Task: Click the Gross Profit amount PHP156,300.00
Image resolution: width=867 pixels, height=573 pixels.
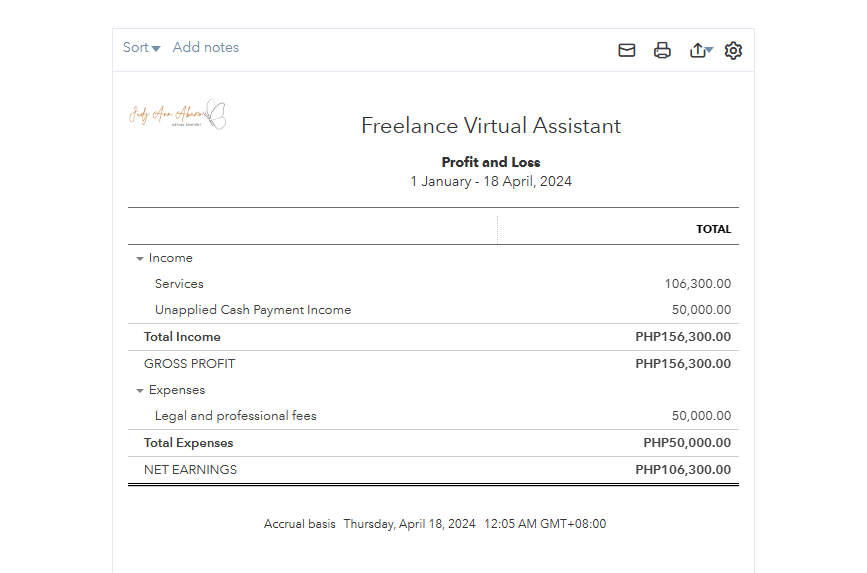Action: click(x=683, y=364)
